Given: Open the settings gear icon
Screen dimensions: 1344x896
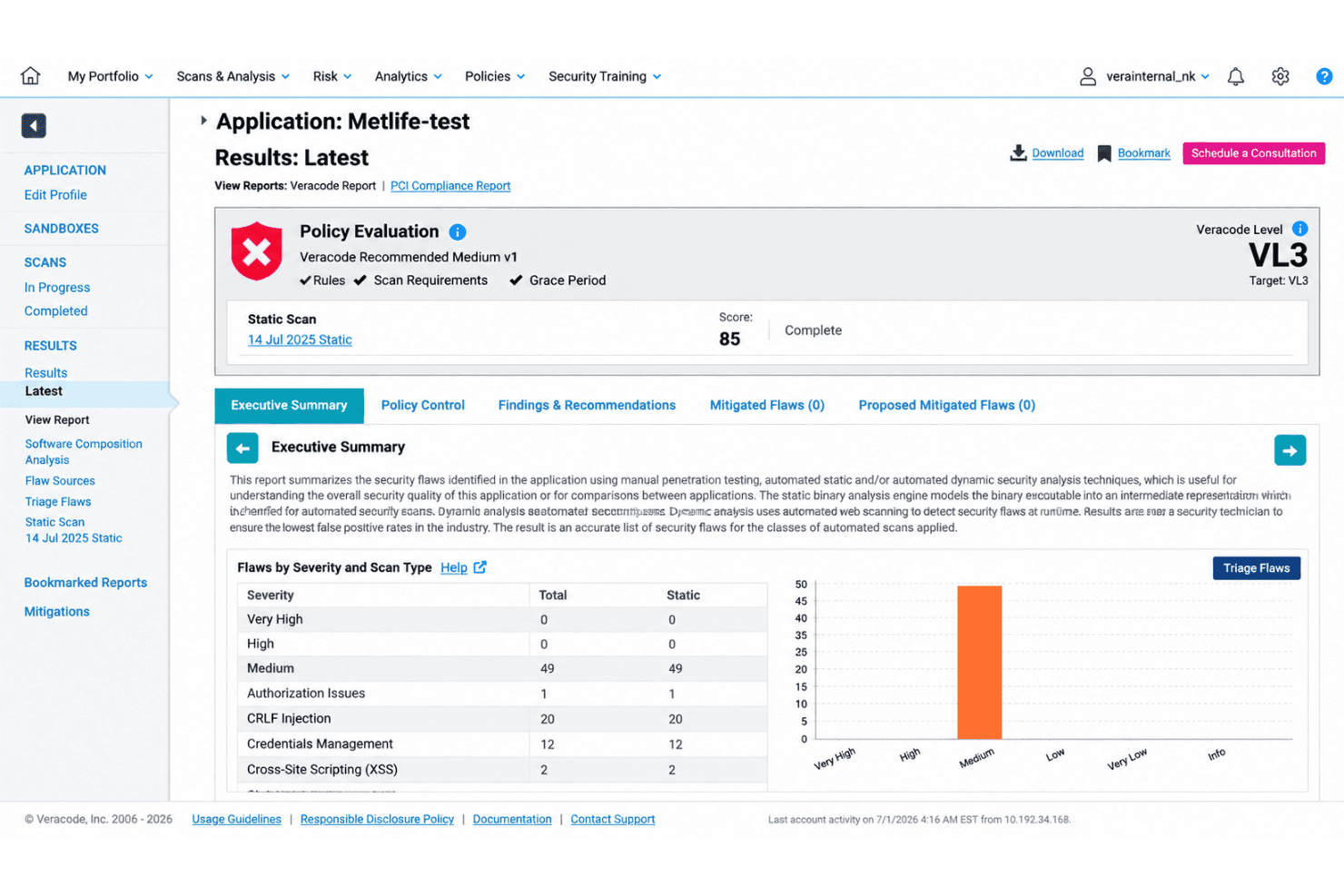Looking at the screenshot, I should tap(1280, 76).
